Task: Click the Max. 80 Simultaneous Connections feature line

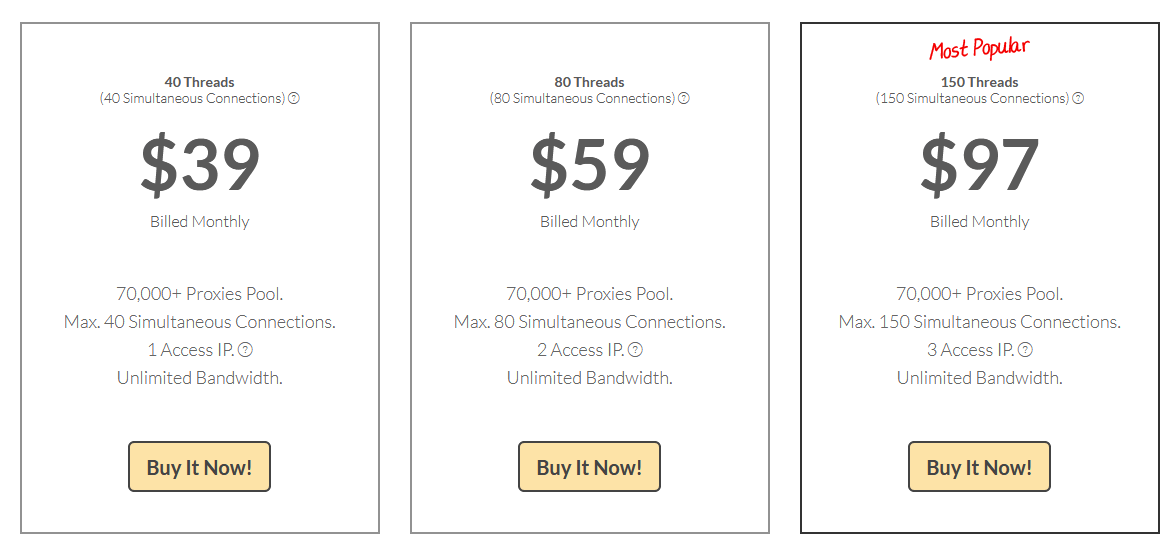Action: [590, 322]
